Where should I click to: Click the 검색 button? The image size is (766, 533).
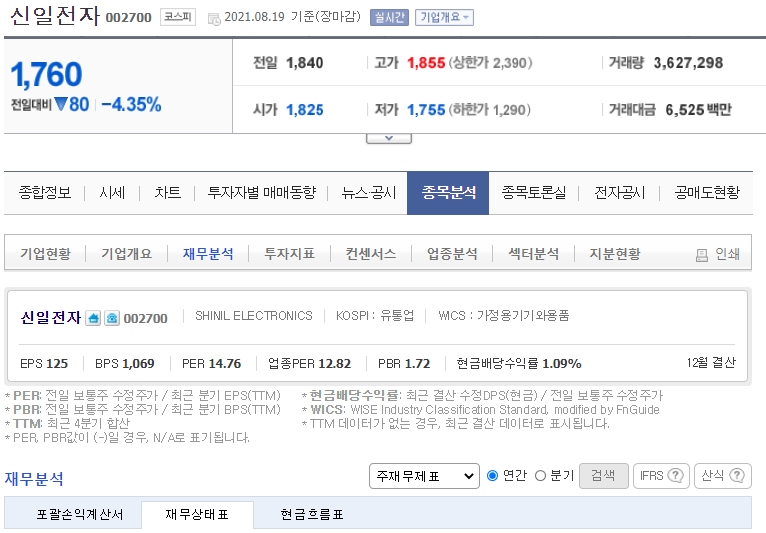(603, 476)
